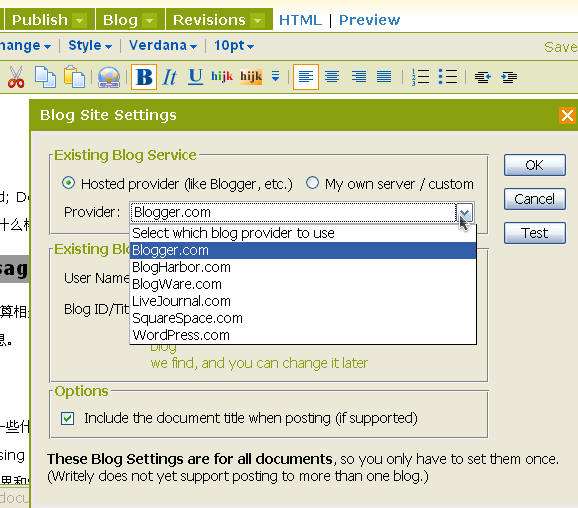578x508 pixels.
Task: Click the decrease indent icon
Action: tap(483, 77)
